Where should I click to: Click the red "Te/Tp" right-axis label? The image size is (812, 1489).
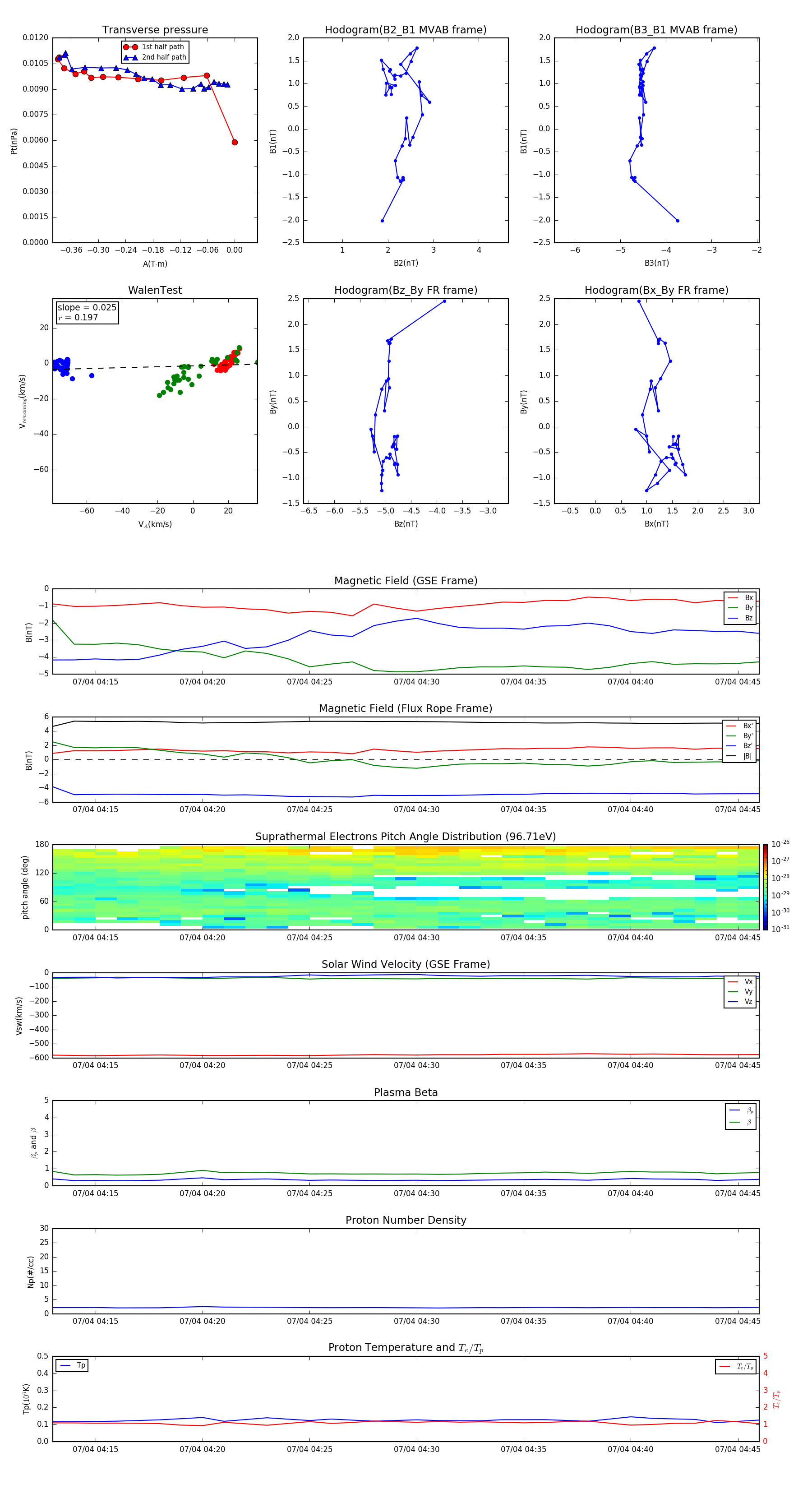tap(776, 1399)
